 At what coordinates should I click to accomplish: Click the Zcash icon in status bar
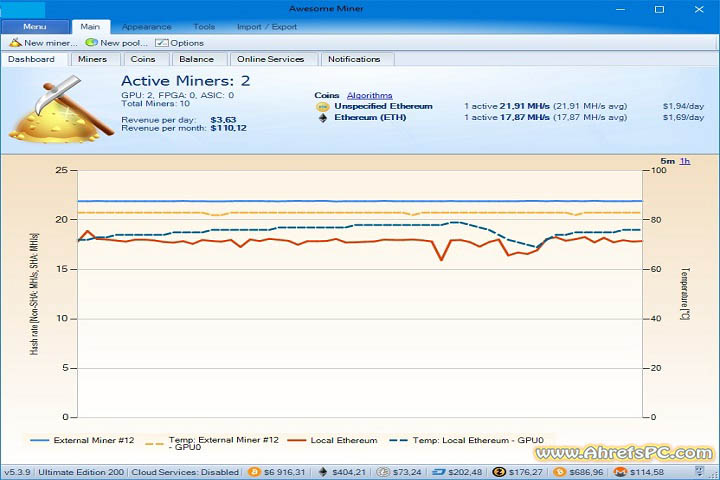coord(499,472)
